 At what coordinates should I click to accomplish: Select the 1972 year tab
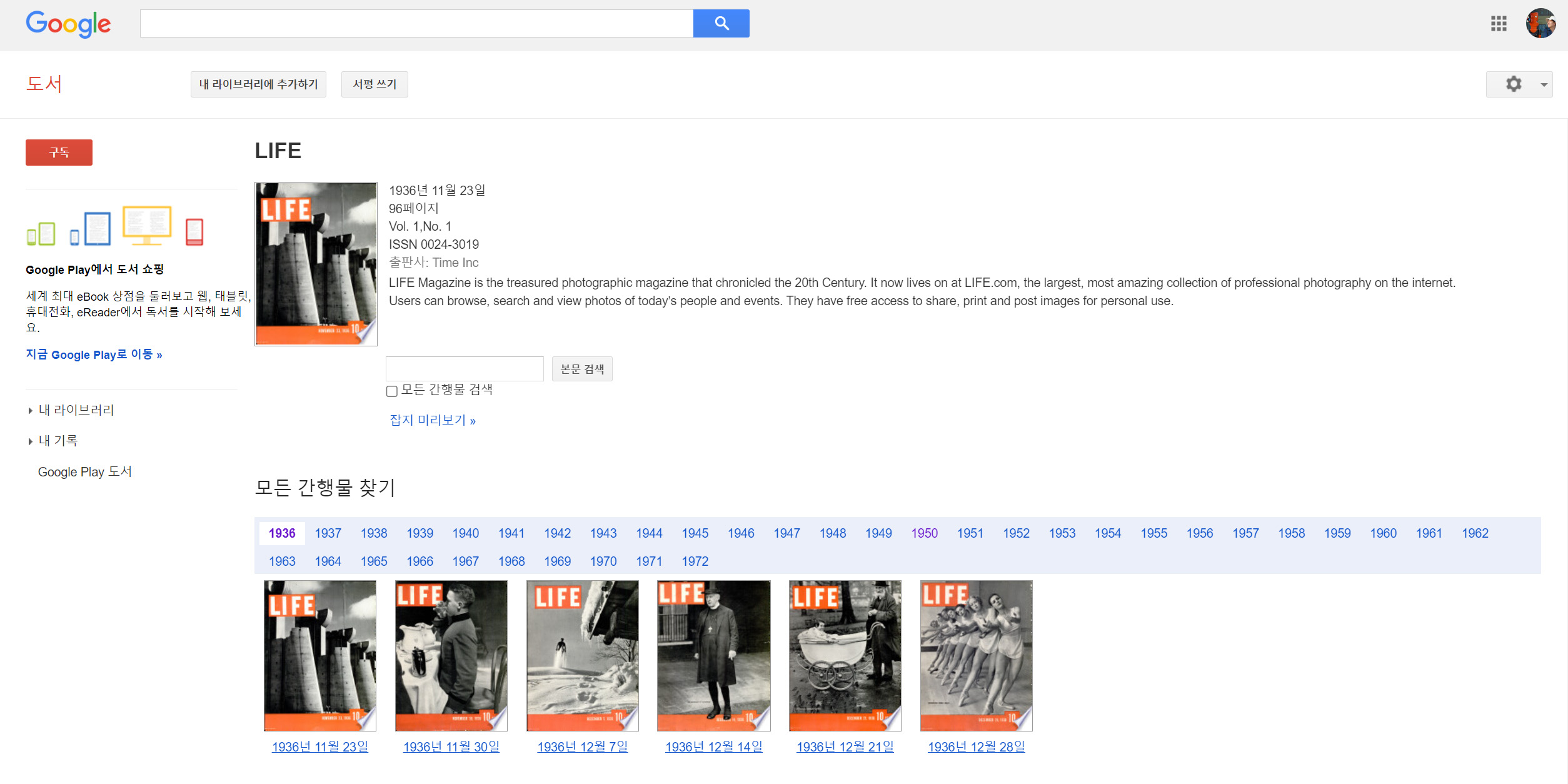click(x=695, y=561)
